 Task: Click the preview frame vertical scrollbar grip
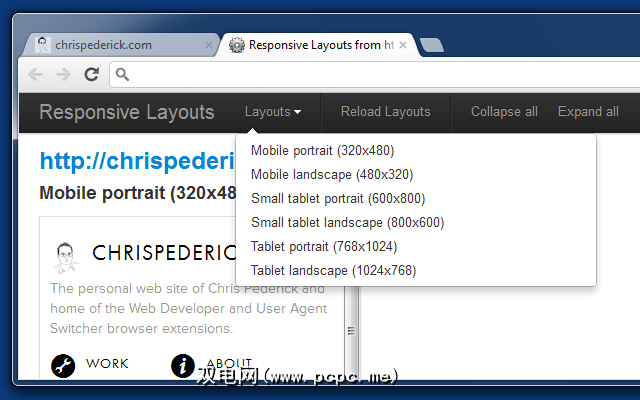pyautogui.click(x=351, y=331)
